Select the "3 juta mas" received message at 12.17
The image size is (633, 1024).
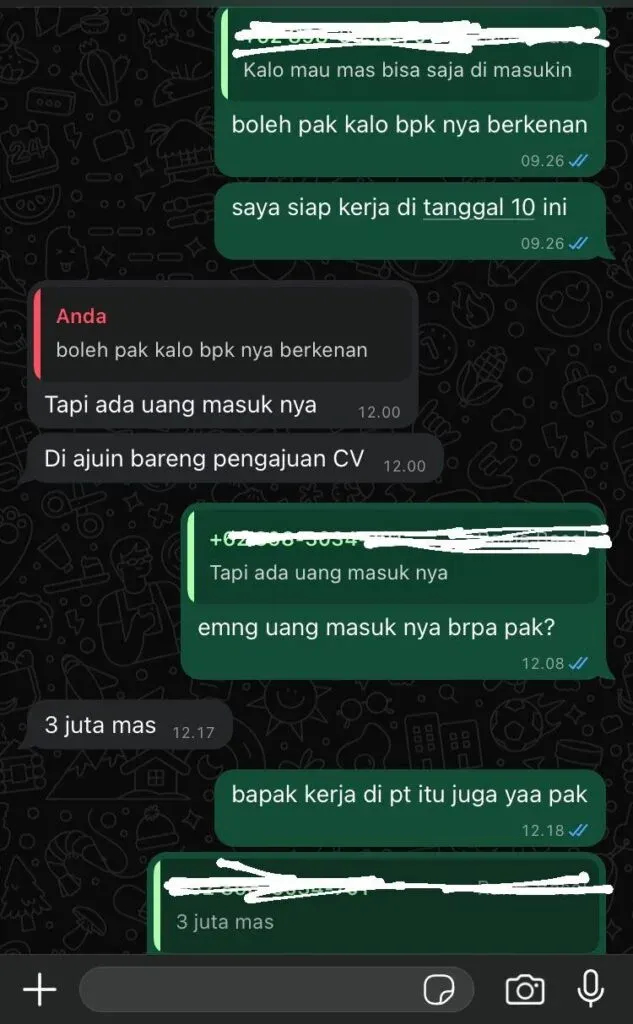pos(129,725)
